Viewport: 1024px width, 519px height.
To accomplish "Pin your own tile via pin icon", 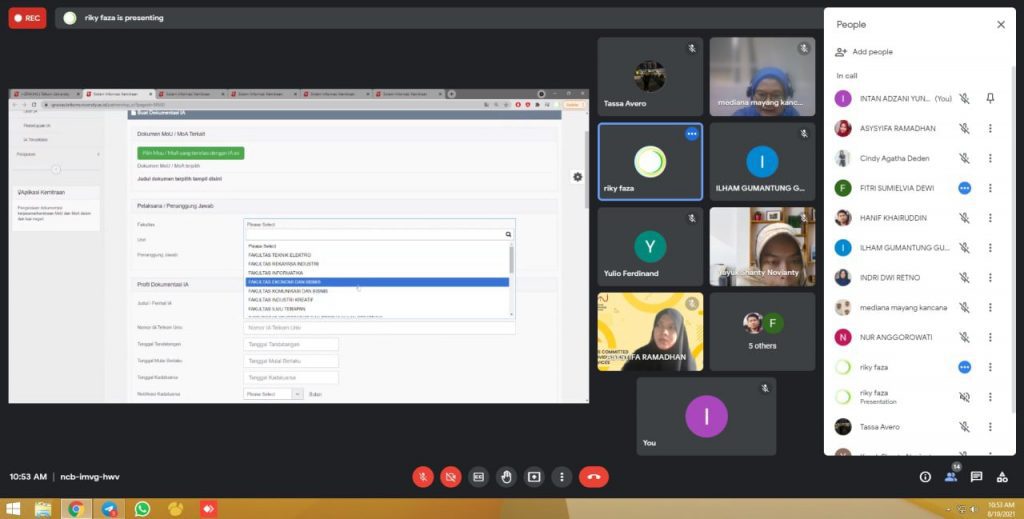I will click(x=990, y=98).
